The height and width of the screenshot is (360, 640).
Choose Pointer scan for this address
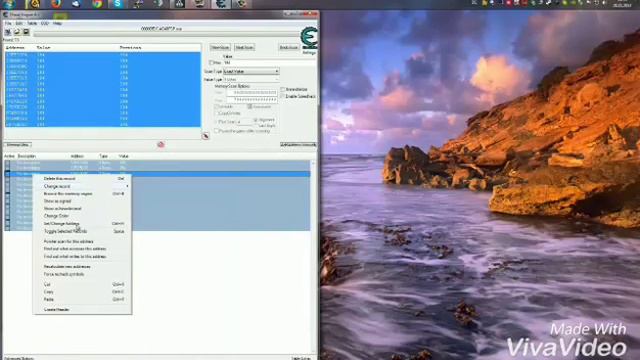tap(82, 241)
